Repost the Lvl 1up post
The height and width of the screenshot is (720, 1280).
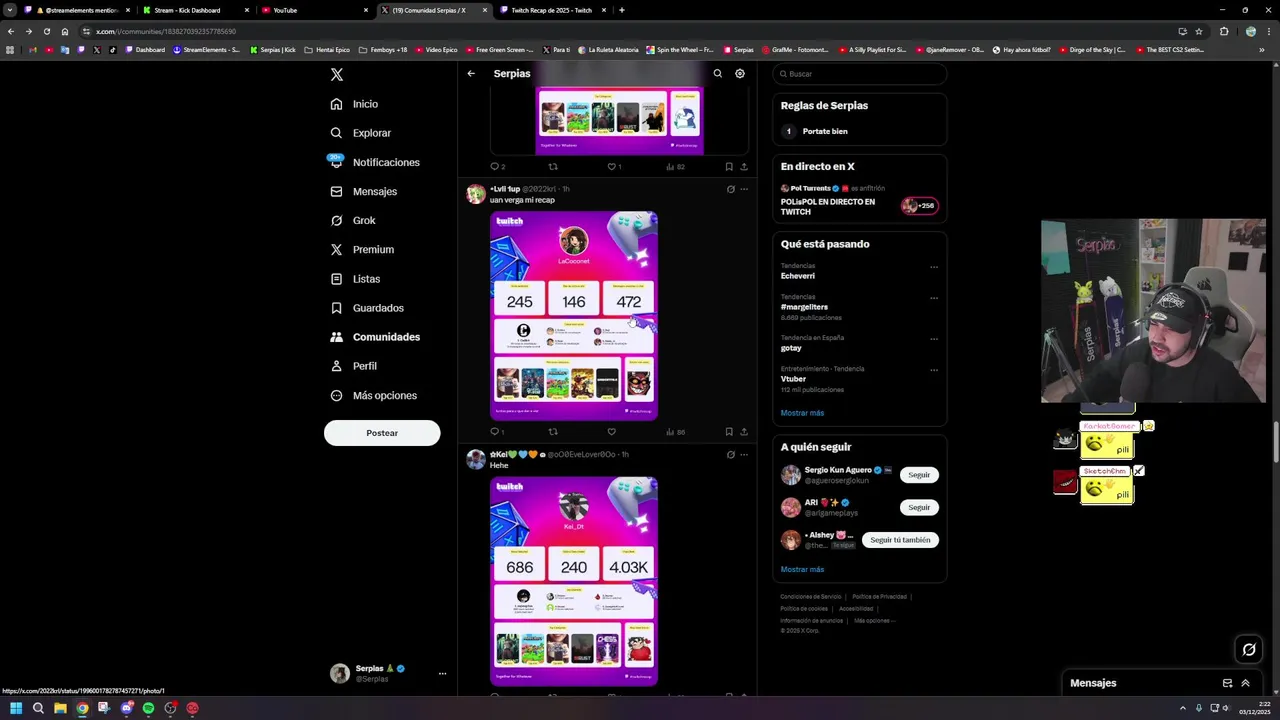click(x=553, y=432)
